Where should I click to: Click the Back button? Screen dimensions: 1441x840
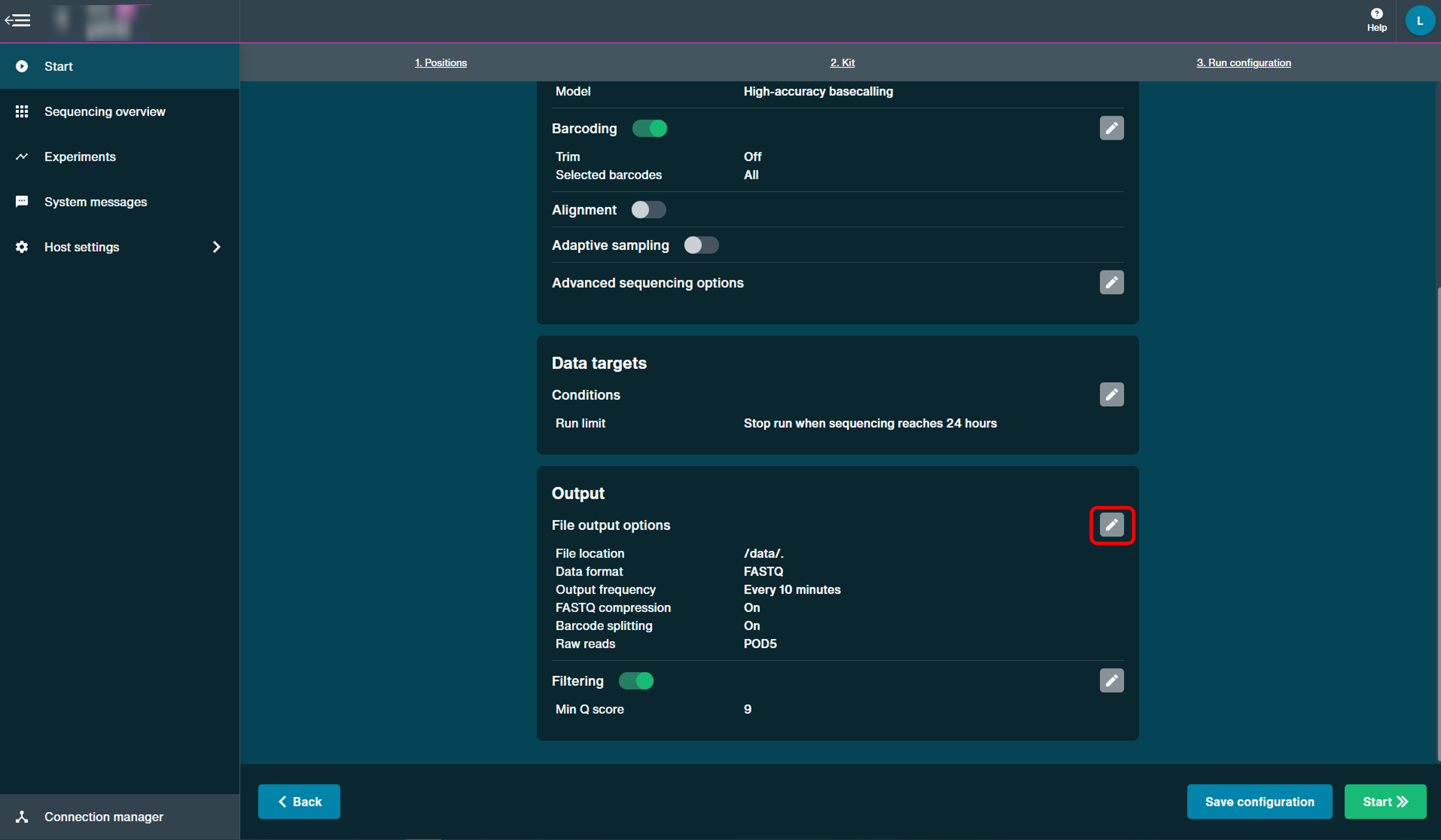click(x=300, y=801)
